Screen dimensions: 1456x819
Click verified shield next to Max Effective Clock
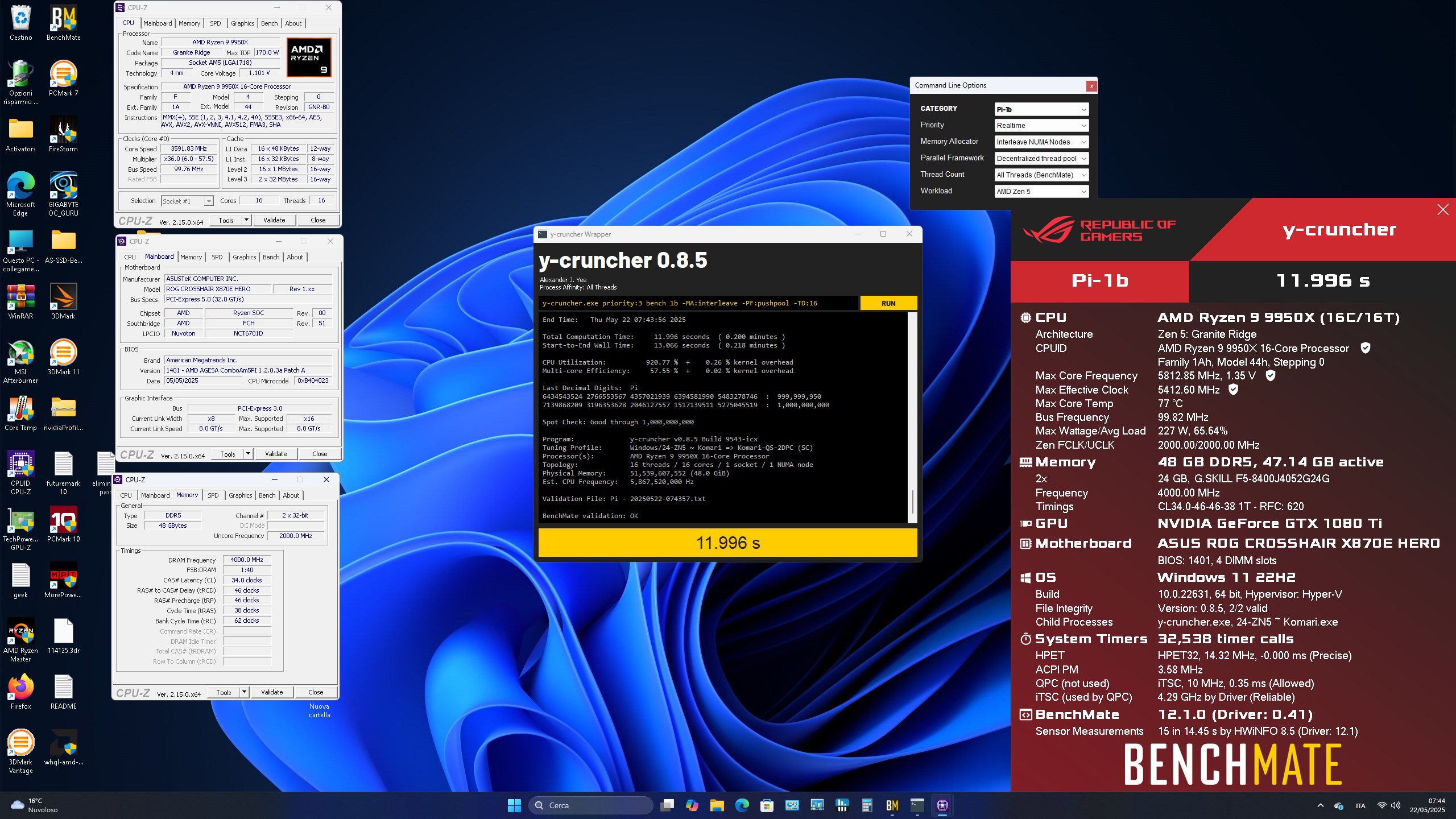[x=1233, y=390]
